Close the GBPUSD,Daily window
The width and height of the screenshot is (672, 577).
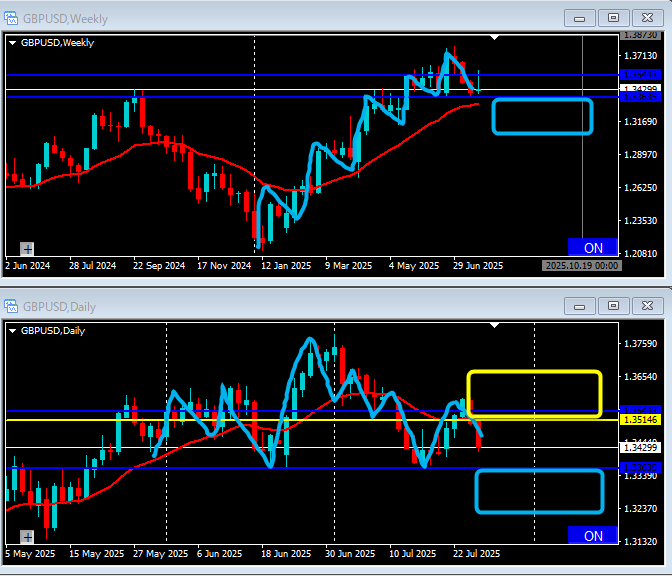[647, 306]
